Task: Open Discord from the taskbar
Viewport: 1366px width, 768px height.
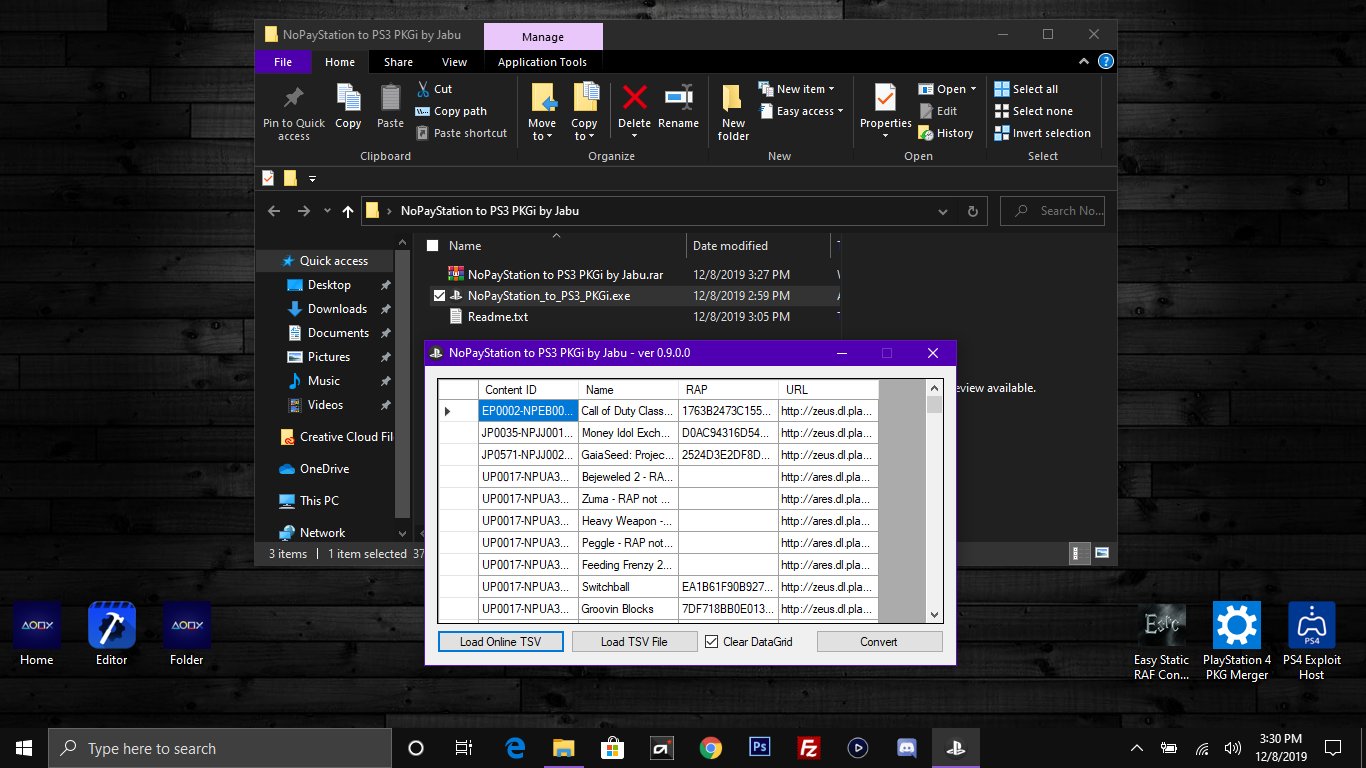Action: pos(905,747)
